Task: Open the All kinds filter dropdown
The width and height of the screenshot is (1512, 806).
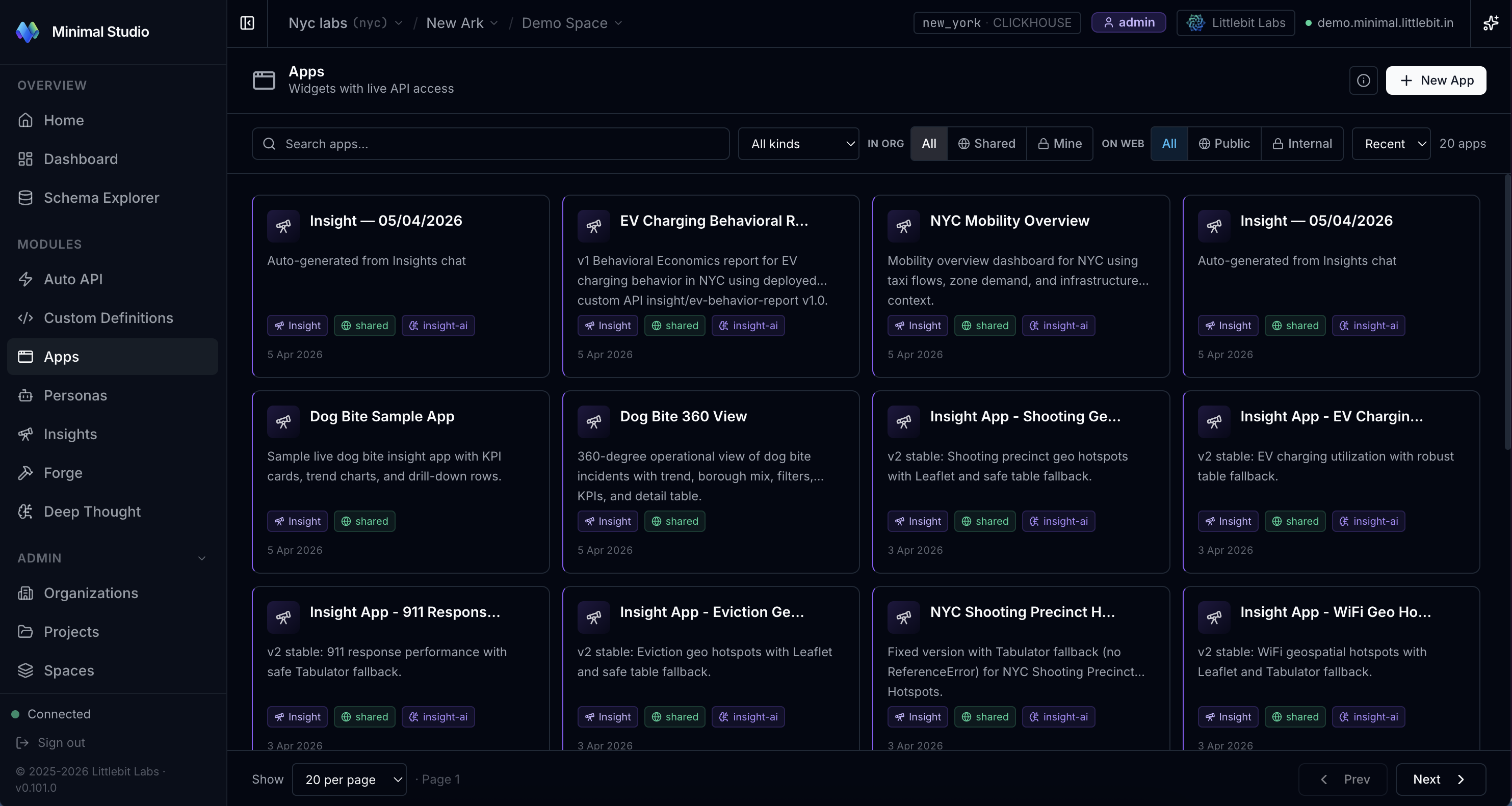Action: click(x=799, y=143)
